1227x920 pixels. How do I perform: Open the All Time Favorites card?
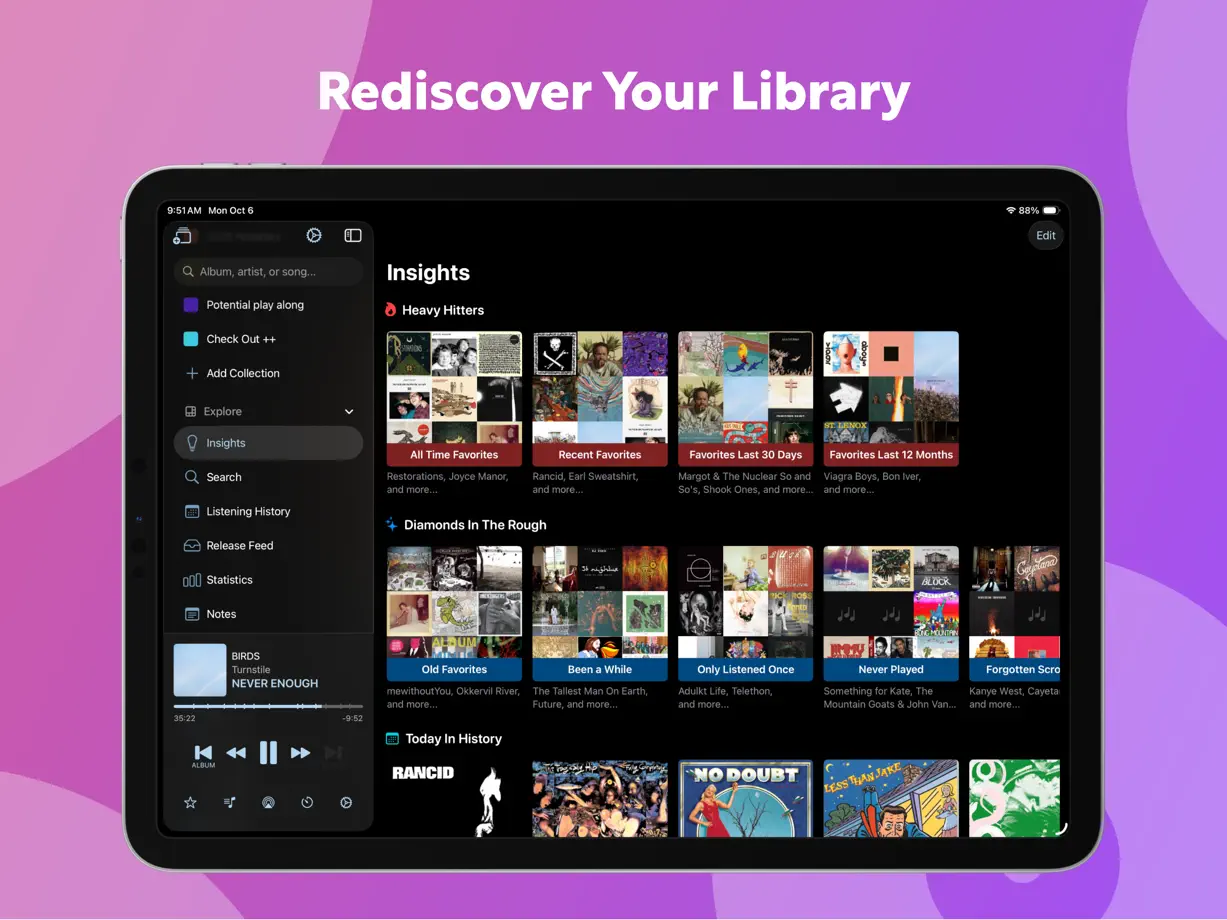point(454,399)
